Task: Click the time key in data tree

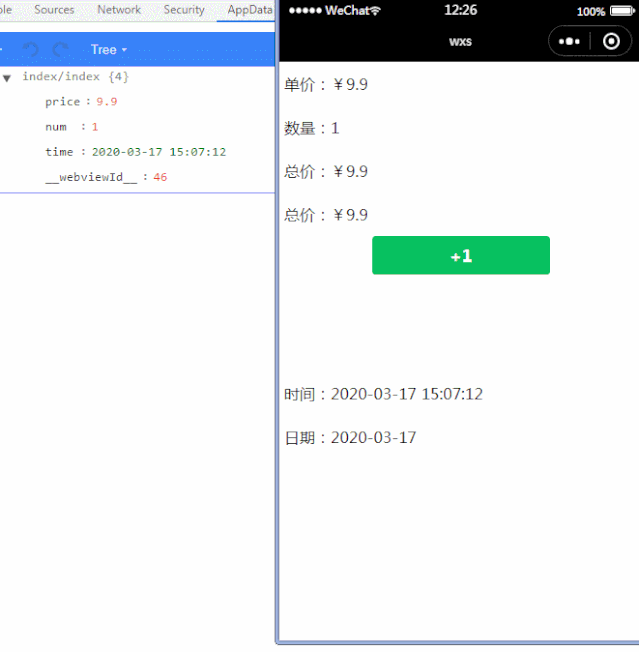Action: tap(59, 152)
